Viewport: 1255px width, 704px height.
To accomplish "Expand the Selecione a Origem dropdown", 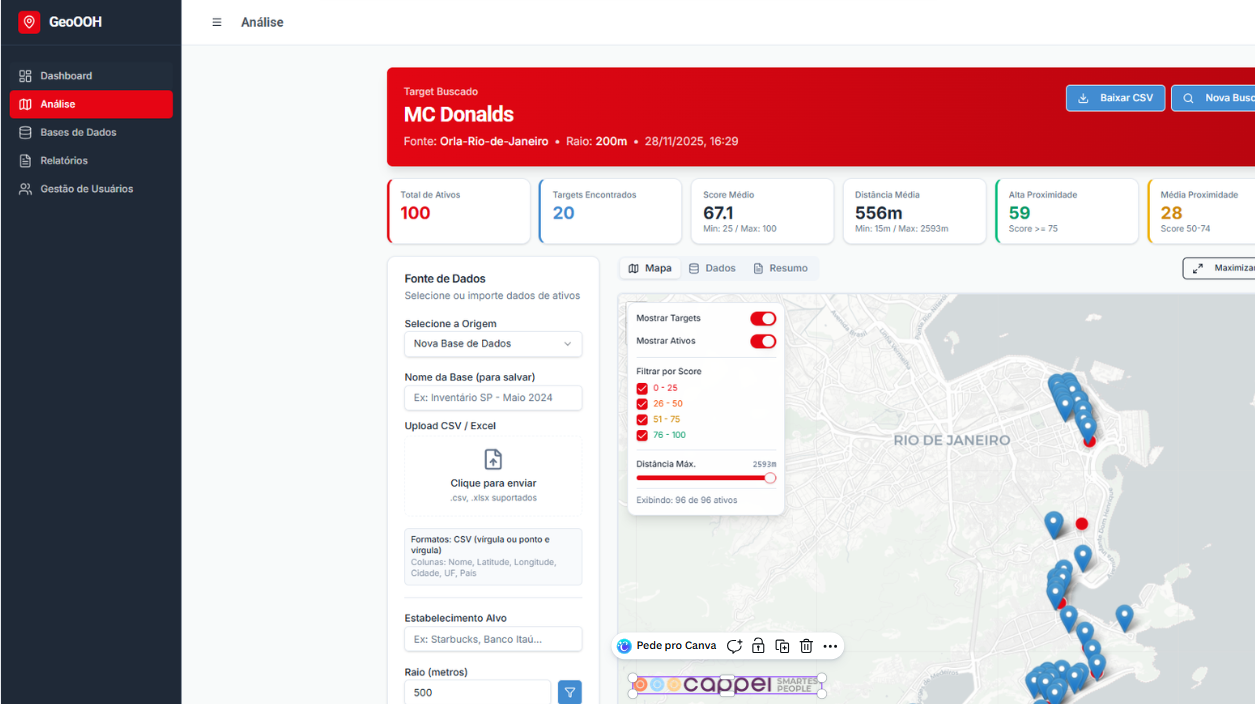I will point(493,344).
